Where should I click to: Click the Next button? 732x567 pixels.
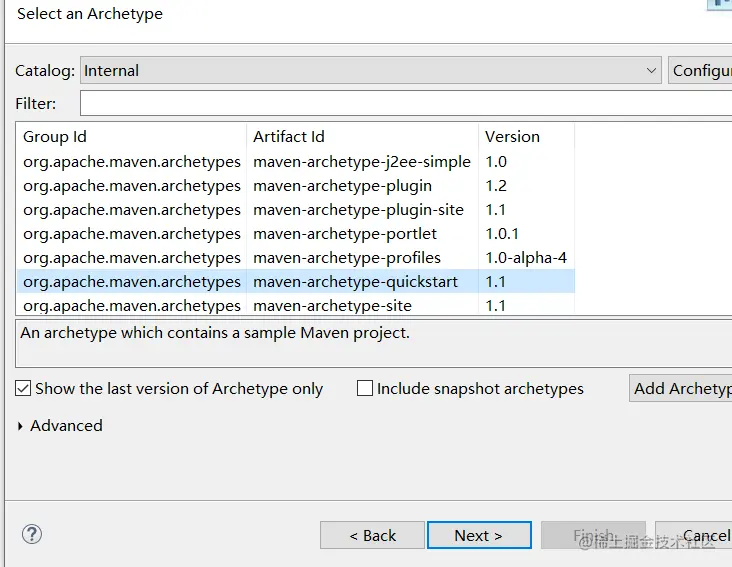point(478,535)
